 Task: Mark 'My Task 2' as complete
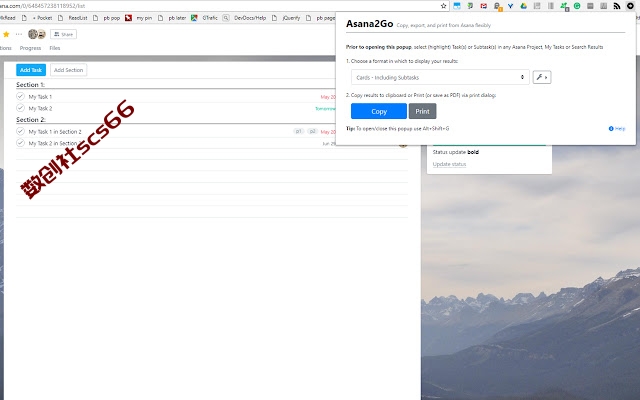coord(20,108)
